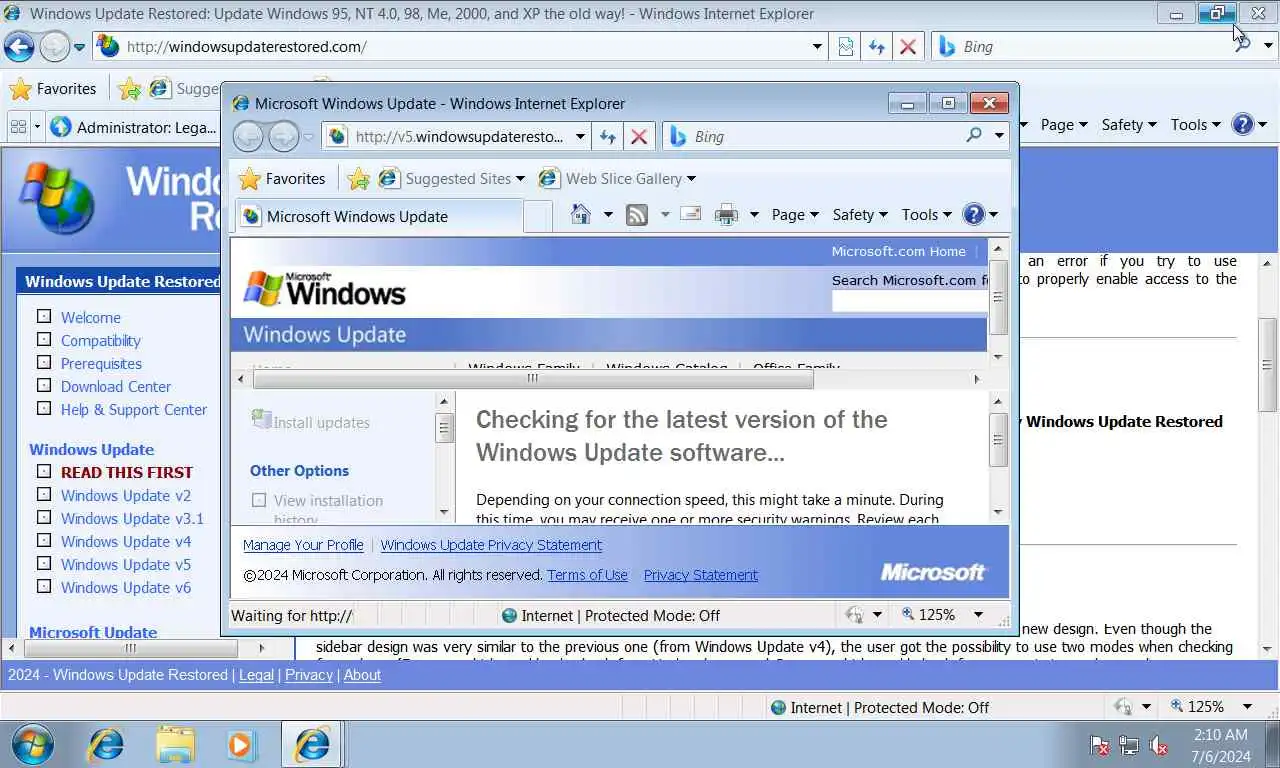Click Help icon in front window toolbar
The height and width of the screenshot is (768, 1280).
pos(974,214)
